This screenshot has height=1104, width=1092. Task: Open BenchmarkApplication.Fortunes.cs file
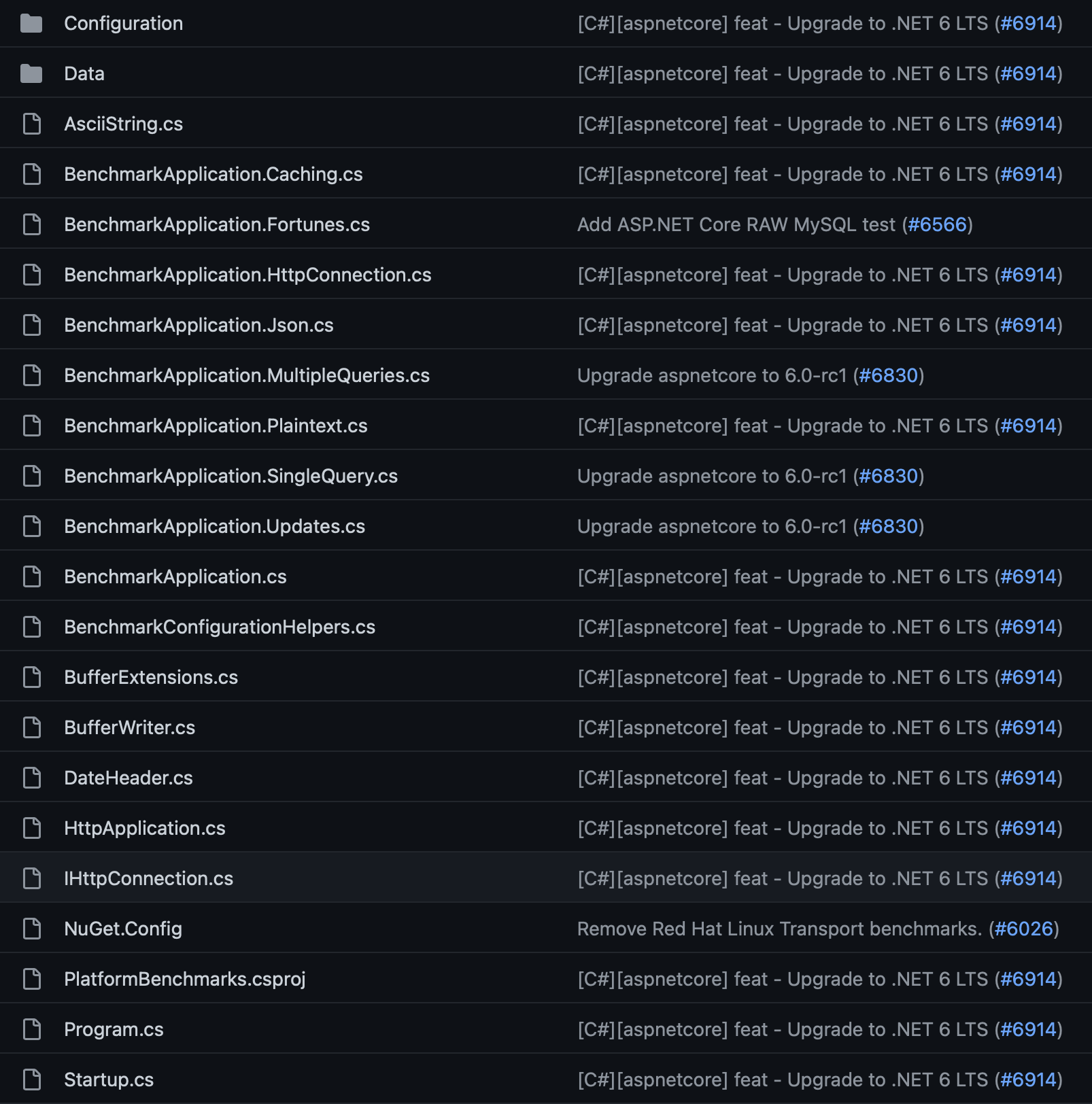click(x=217, y=225)
